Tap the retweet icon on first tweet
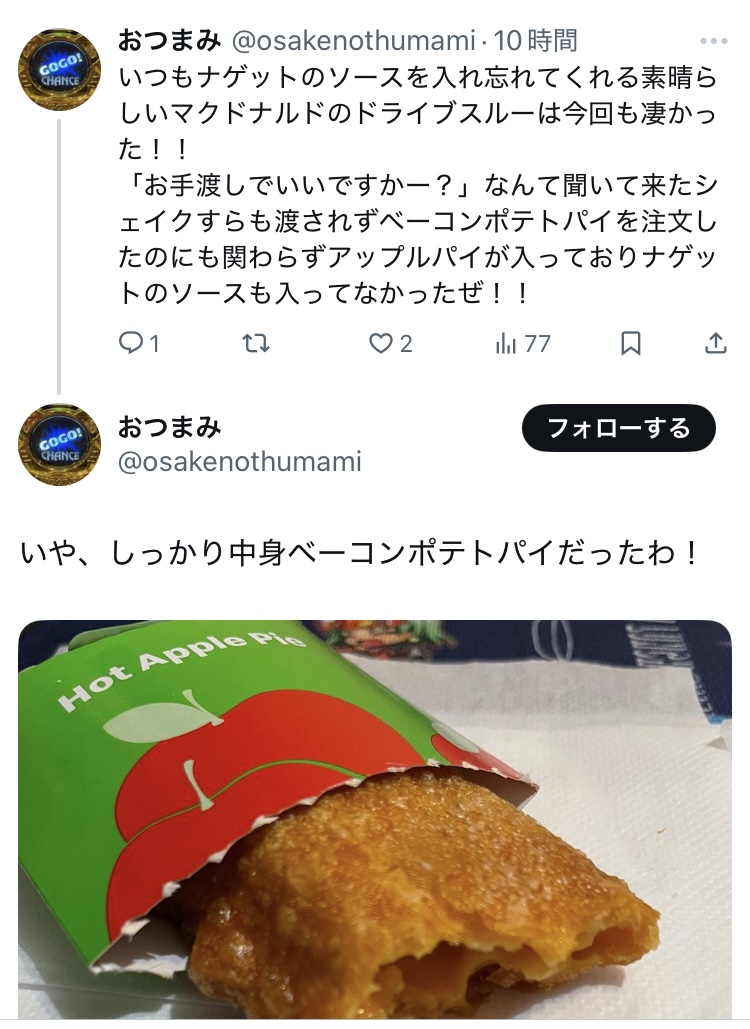This screenshot has width=750, height=1029. click(256, 343)
